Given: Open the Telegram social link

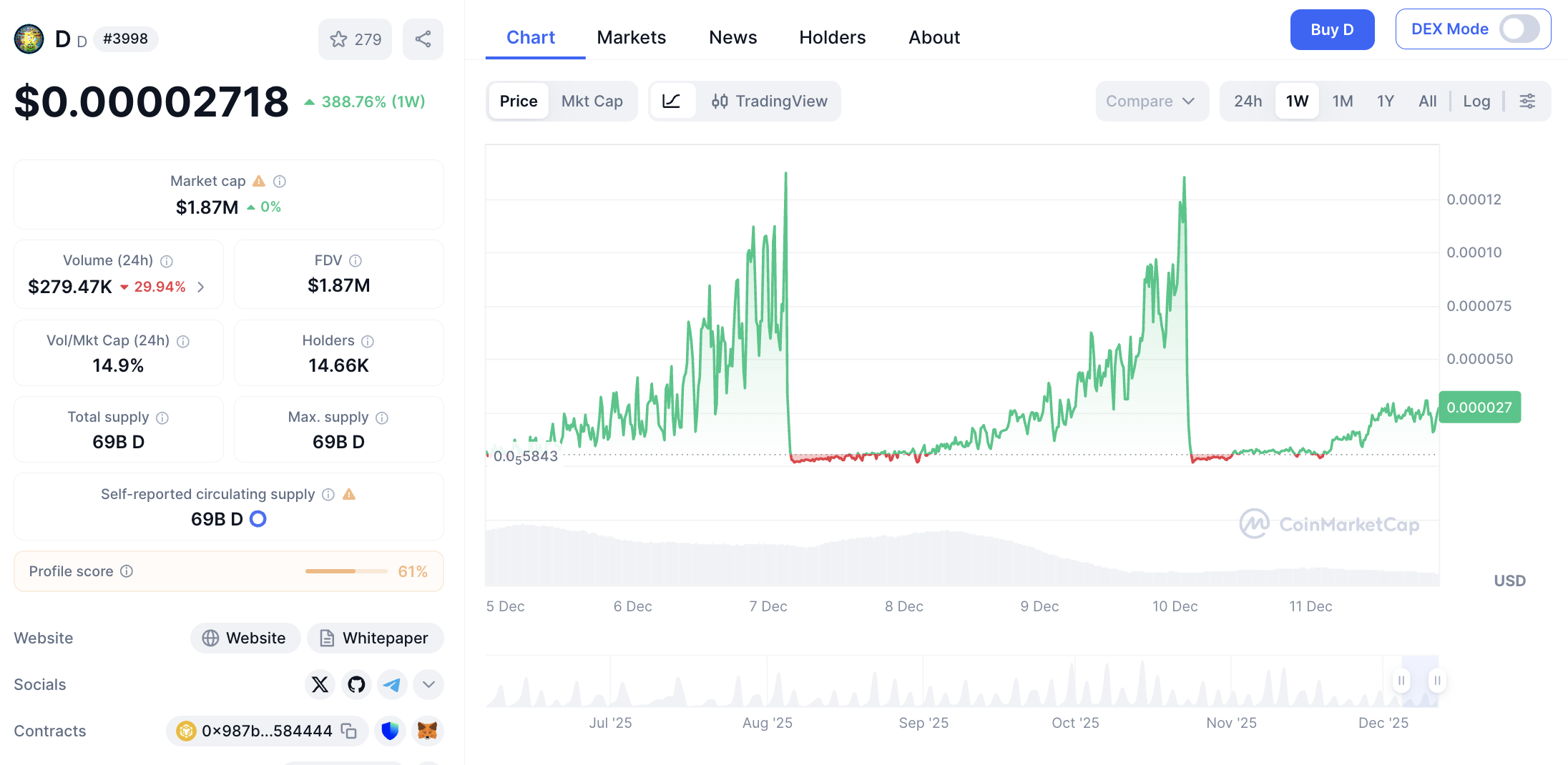Looking at the screenshot, I should tap(392, 685).
